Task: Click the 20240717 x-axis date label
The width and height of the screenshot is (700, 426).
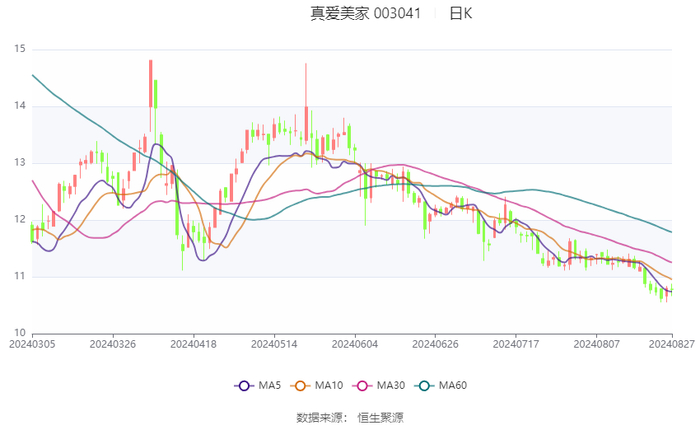Action: point(516,344)
